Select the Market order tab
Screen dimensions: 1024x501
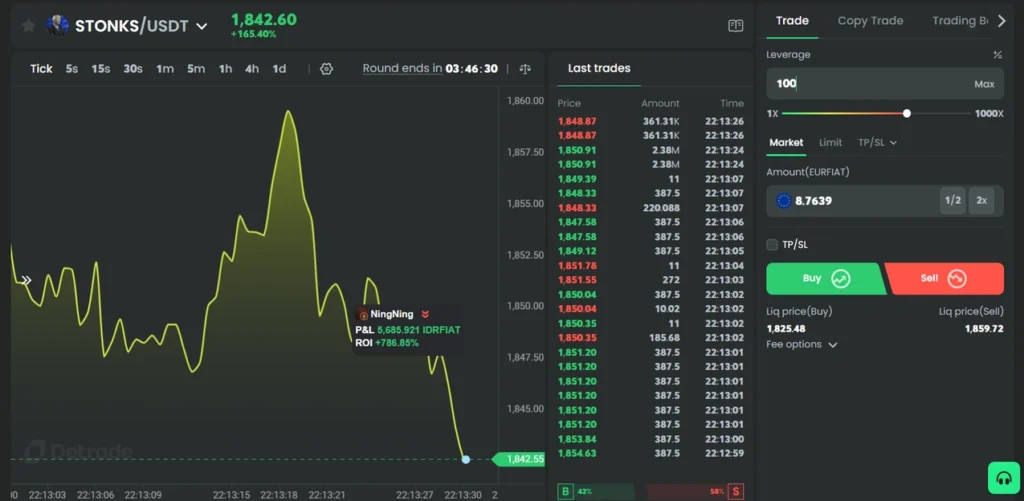point(786,142)
